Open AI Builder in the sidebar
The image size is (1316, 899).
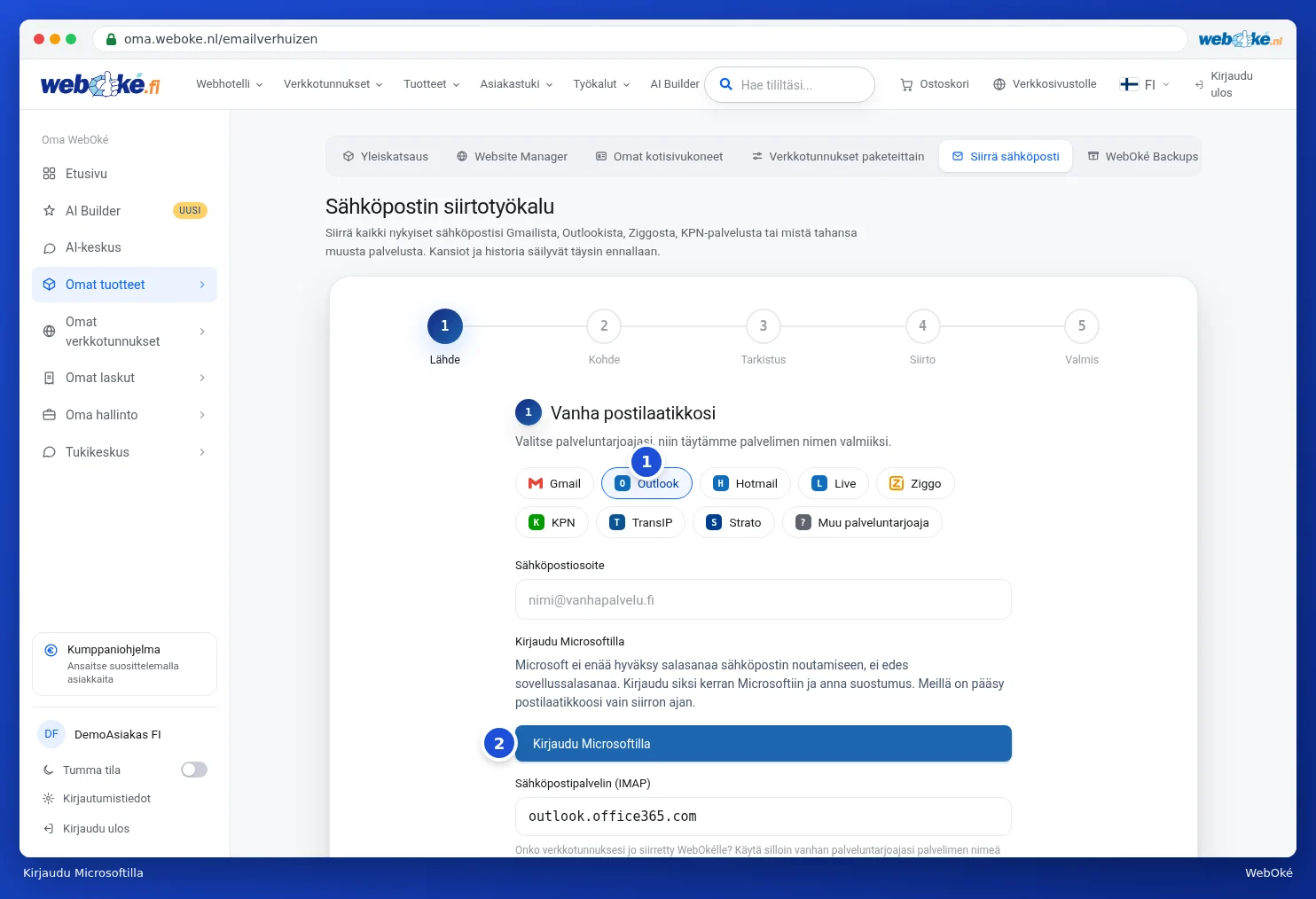(x=124, y=211)
